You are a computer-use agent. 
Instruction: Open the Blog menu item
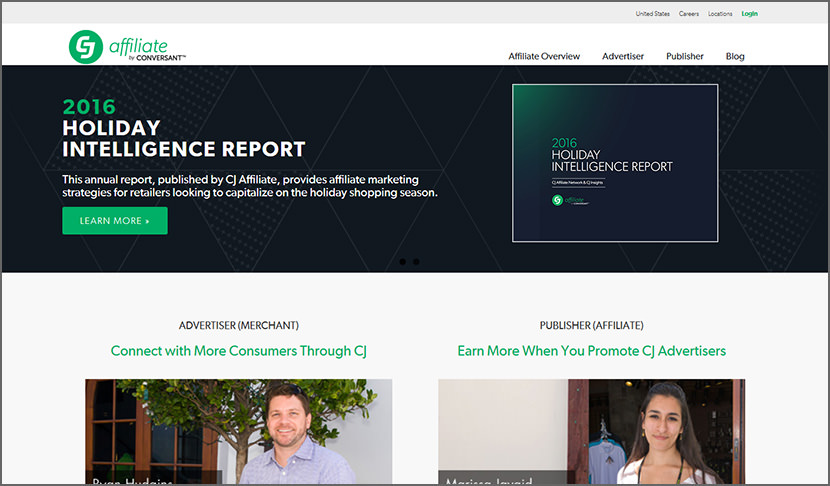[735, 56]
